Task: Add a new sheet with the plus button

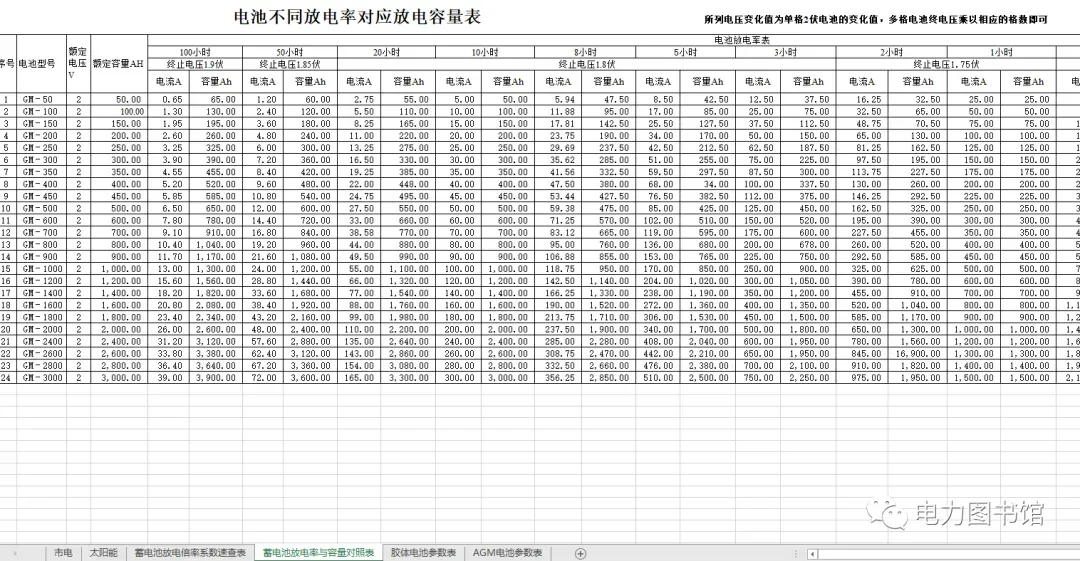Action: click(x=581, y=553)
